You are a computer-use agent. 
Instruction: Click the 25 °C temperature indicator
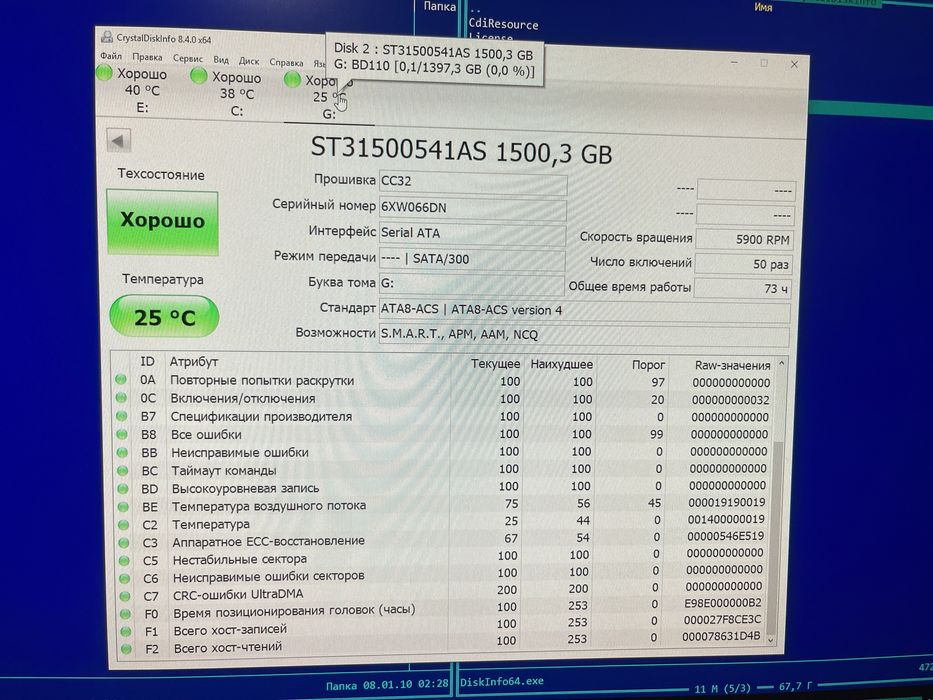pos(164,317)
